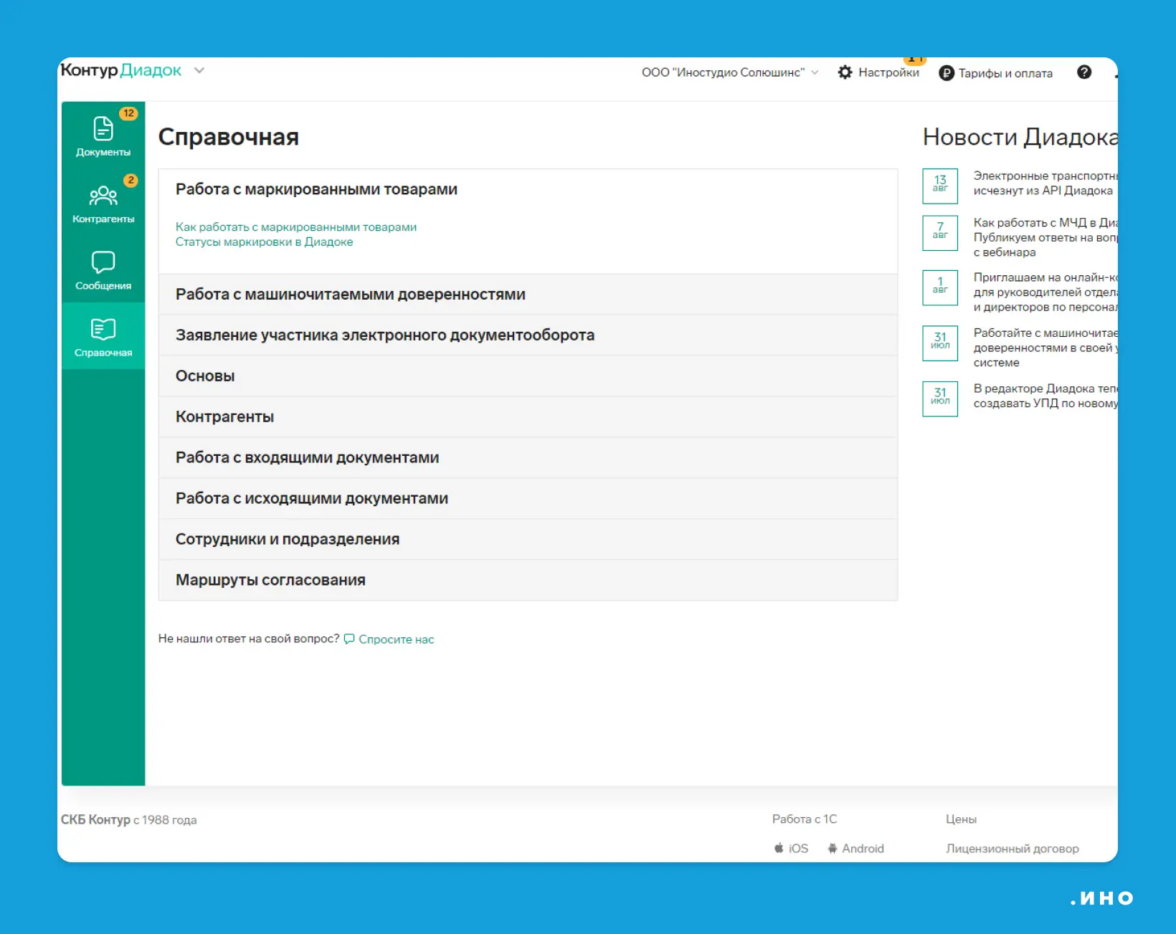
Task: Open the Документы section icon
Action: click(103, 128)
